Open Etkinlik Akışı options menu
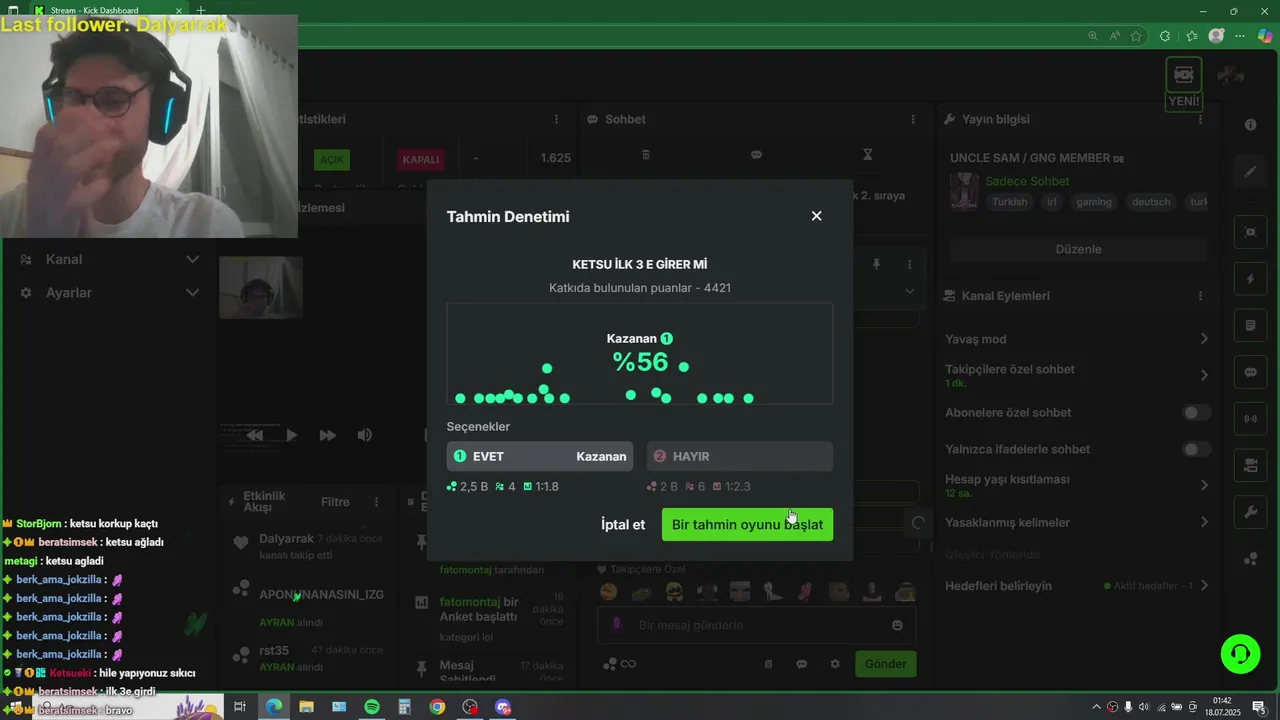 tap(376, 502)
